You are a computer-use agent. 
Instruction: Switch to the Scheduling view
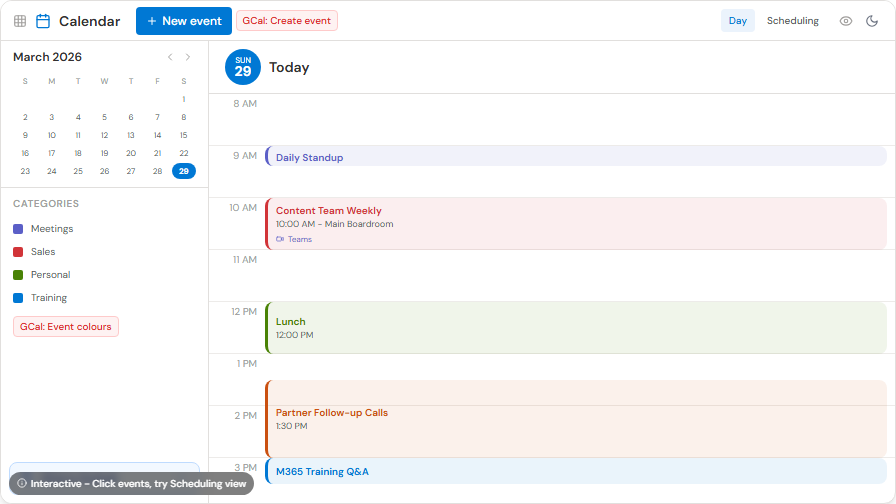coord(793,21)
